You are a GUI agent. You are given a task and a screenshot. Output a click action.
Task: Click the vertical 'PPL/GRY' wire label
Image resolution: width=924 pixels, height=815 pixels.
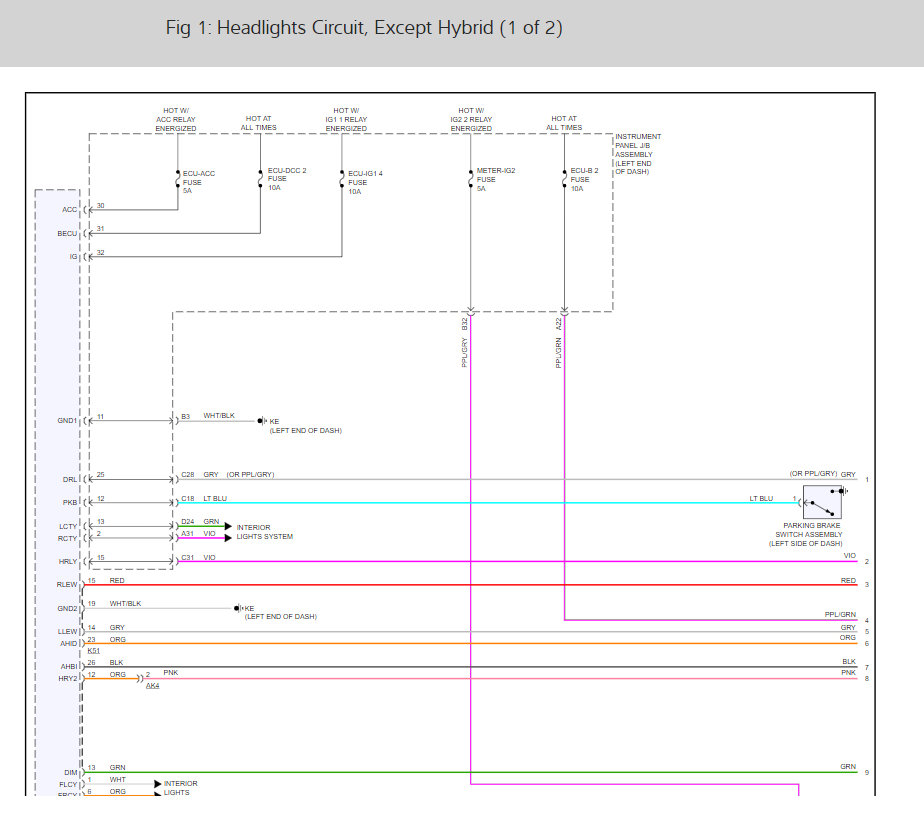[x=464, y=353]
